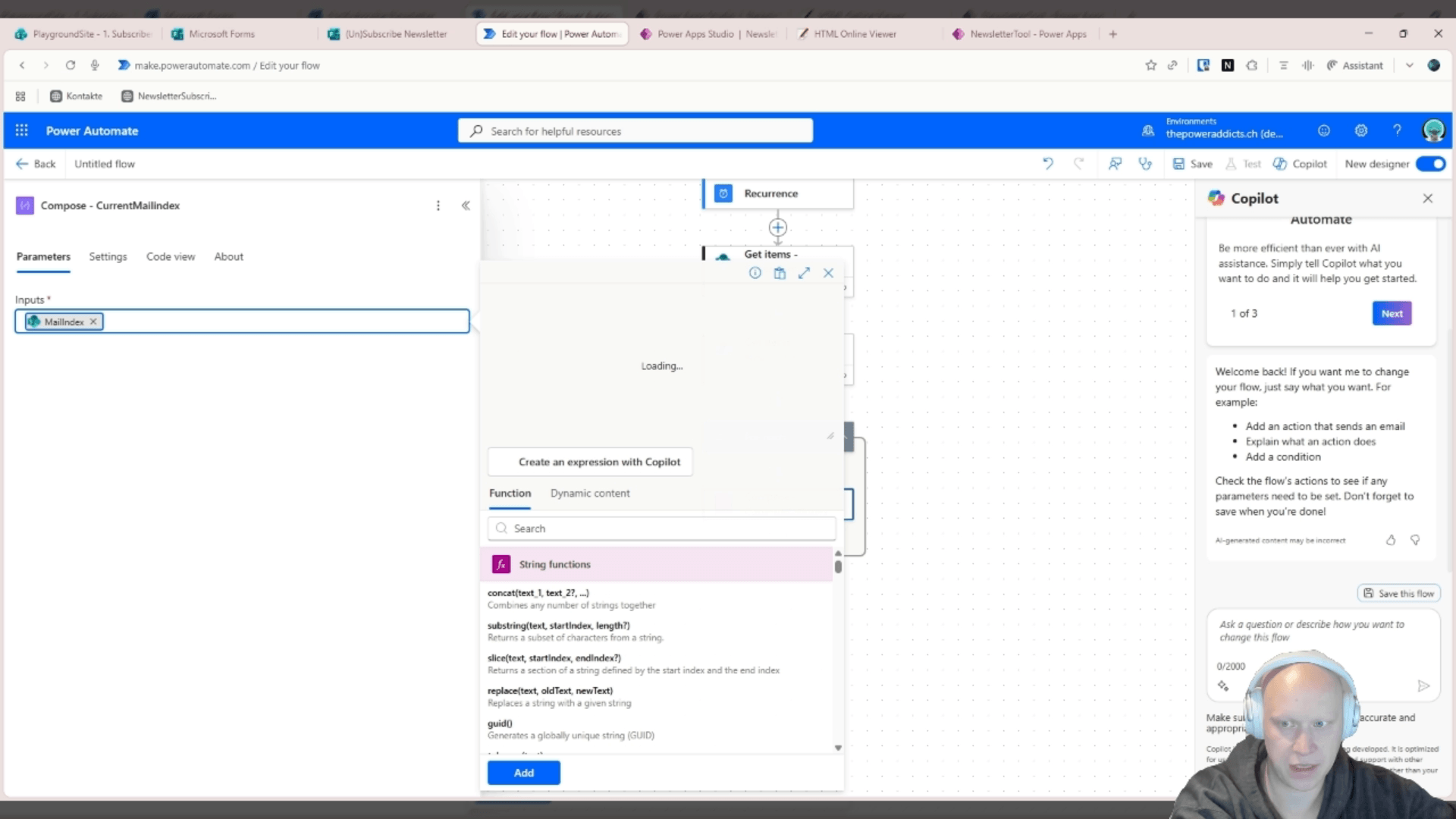Click the Copilot send arrow
The width and height of the screenshot is (1456, 819).
pos(1423,686)
